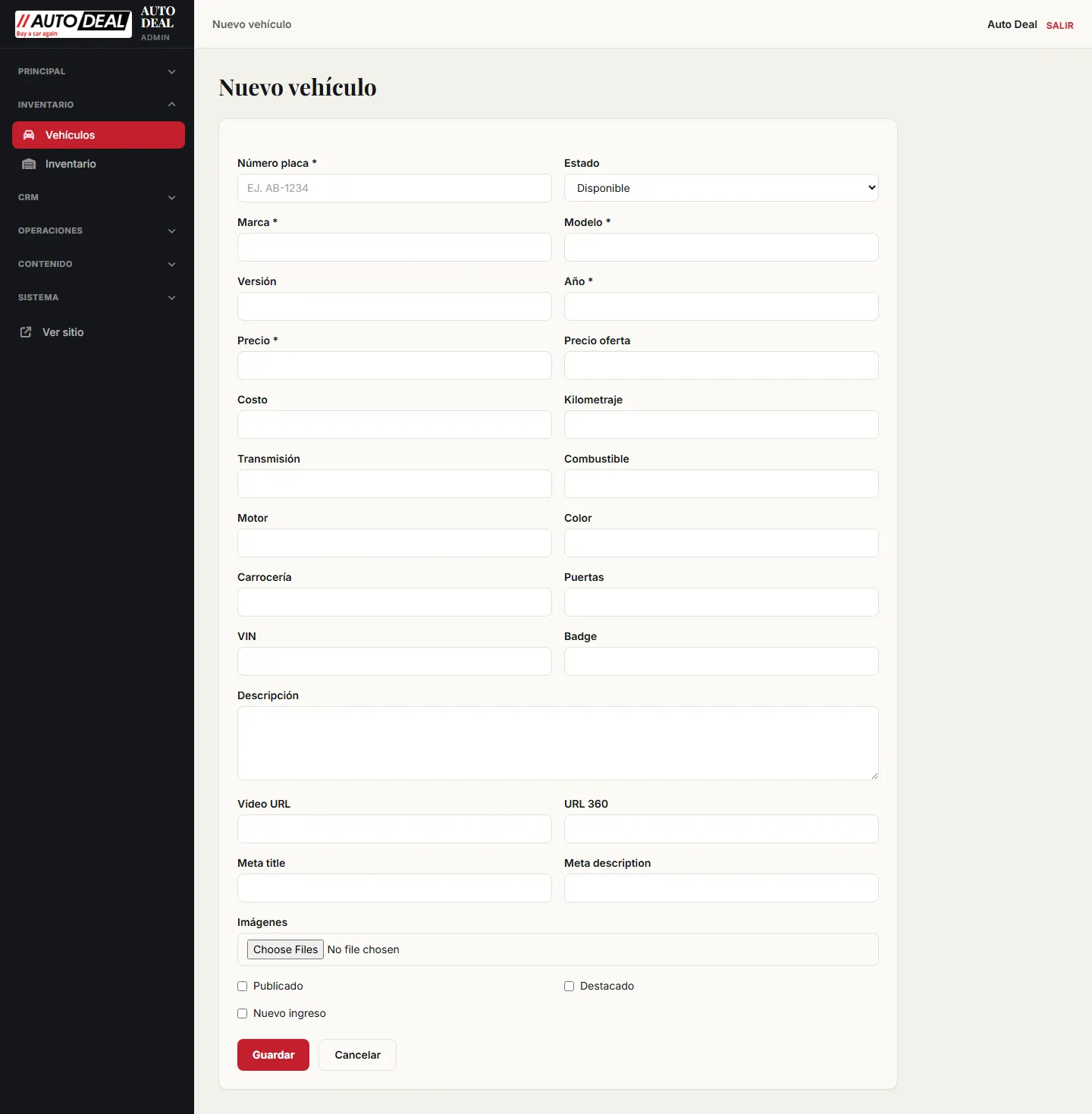Expand the SISTEMA section chevron
Viewport: 1092px width, 1114px height.
171,297
